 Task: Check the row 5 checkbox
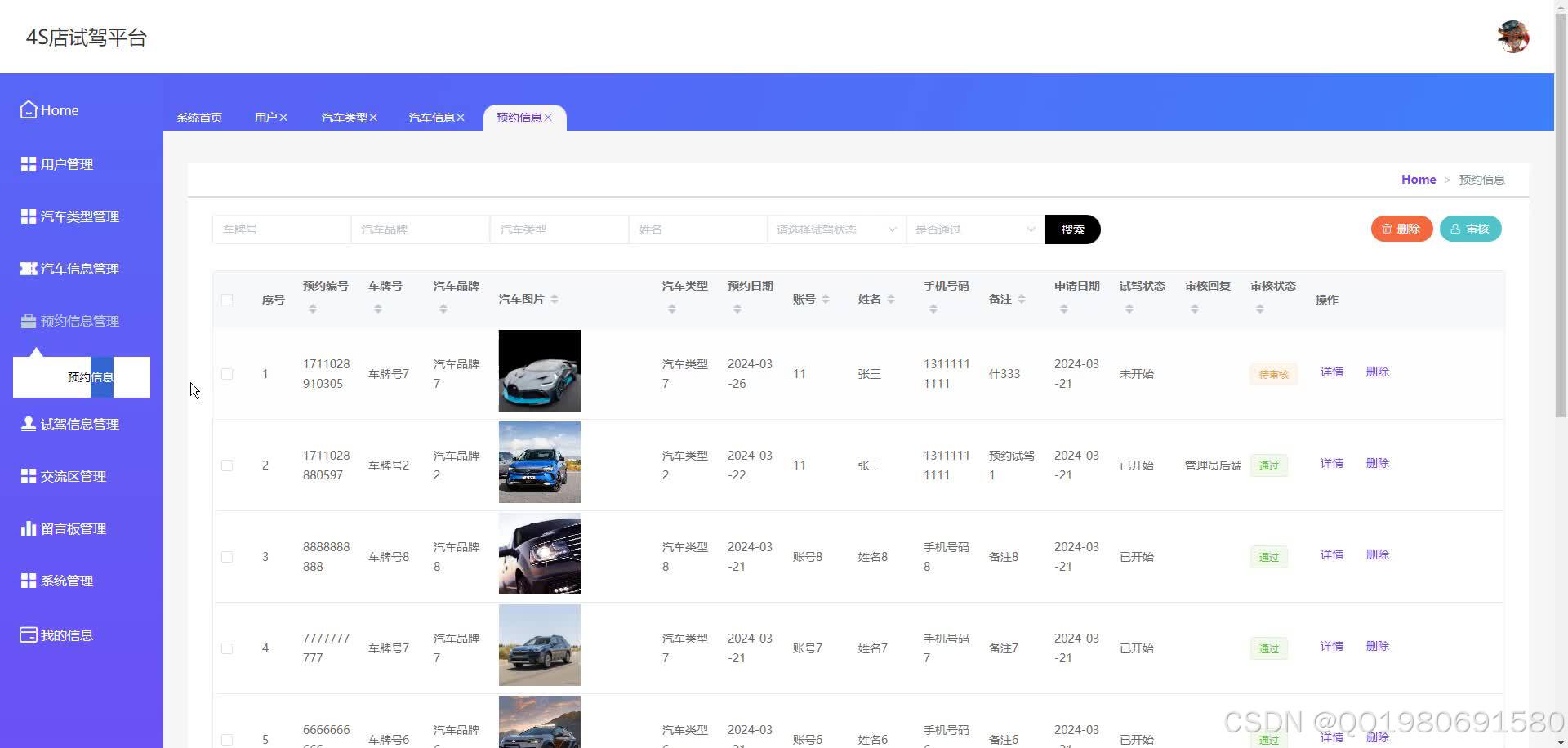pyautogui.click(x=227, y=740)
